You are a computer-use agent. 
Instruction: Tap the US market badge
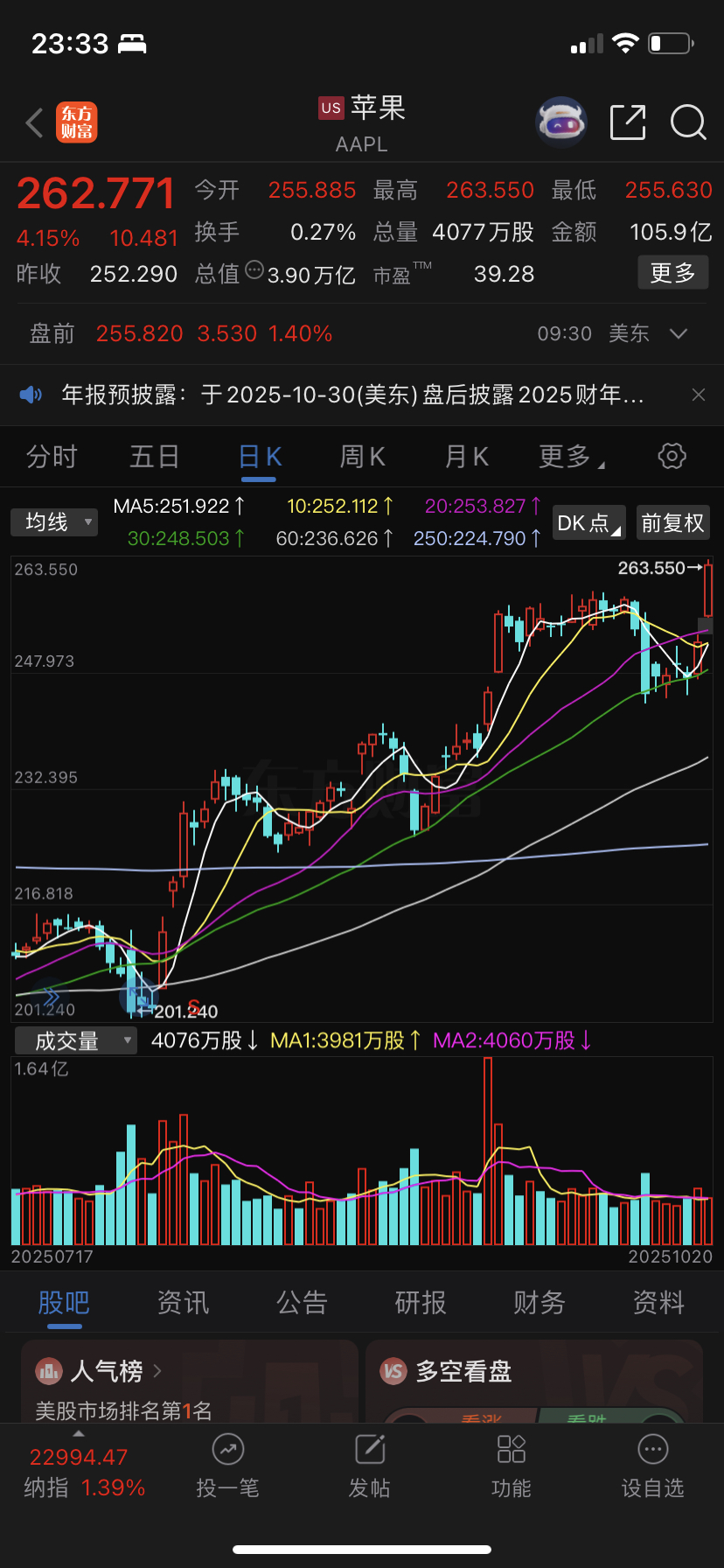coord(331,108)
